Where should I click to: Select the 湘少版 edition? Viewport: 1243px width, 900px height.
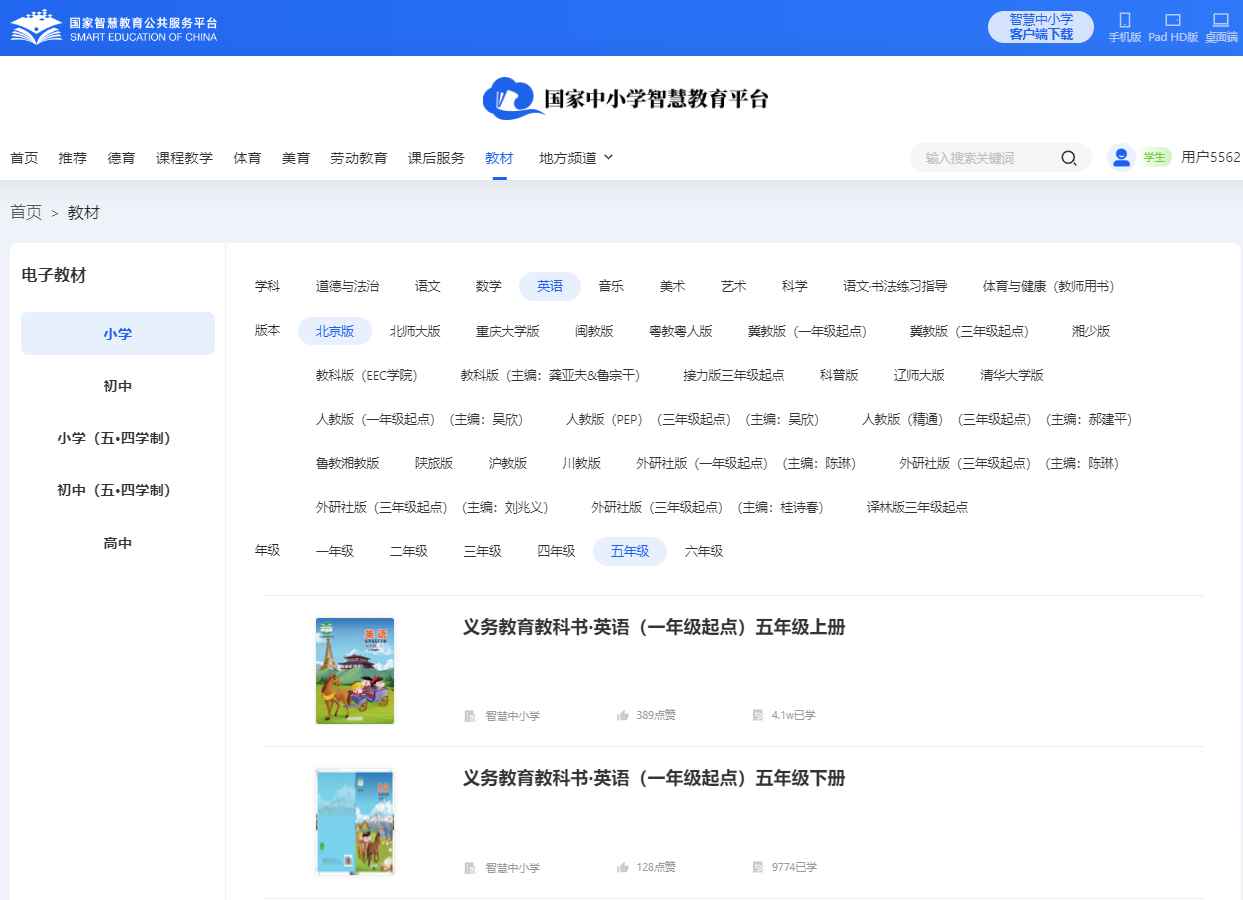pos(1091,331)
